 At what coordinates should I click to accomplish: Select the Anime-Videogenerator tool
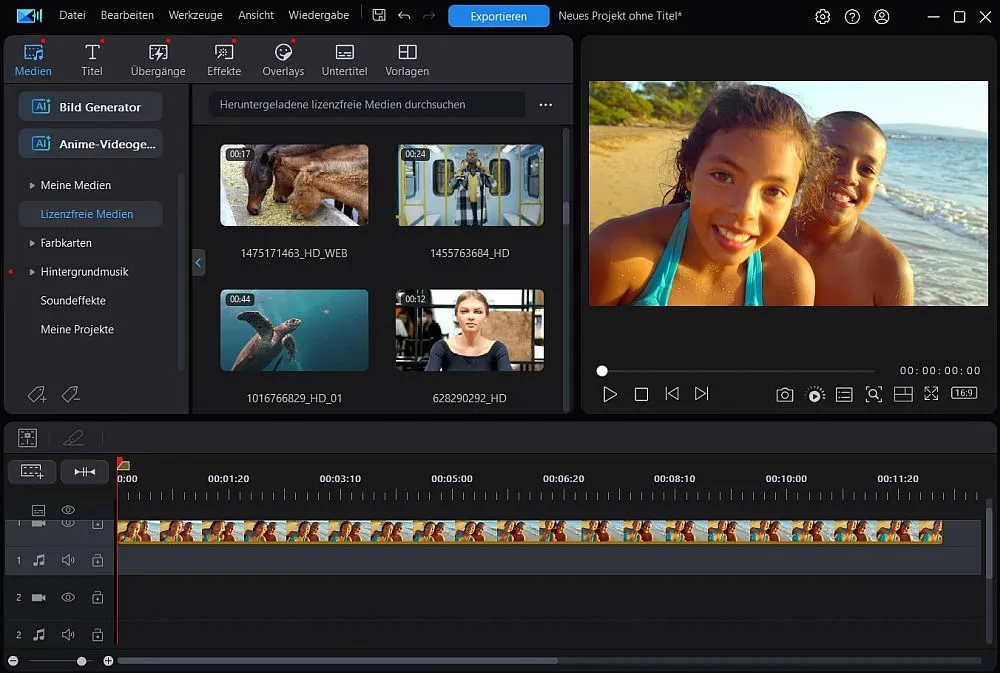click(89, 143)
